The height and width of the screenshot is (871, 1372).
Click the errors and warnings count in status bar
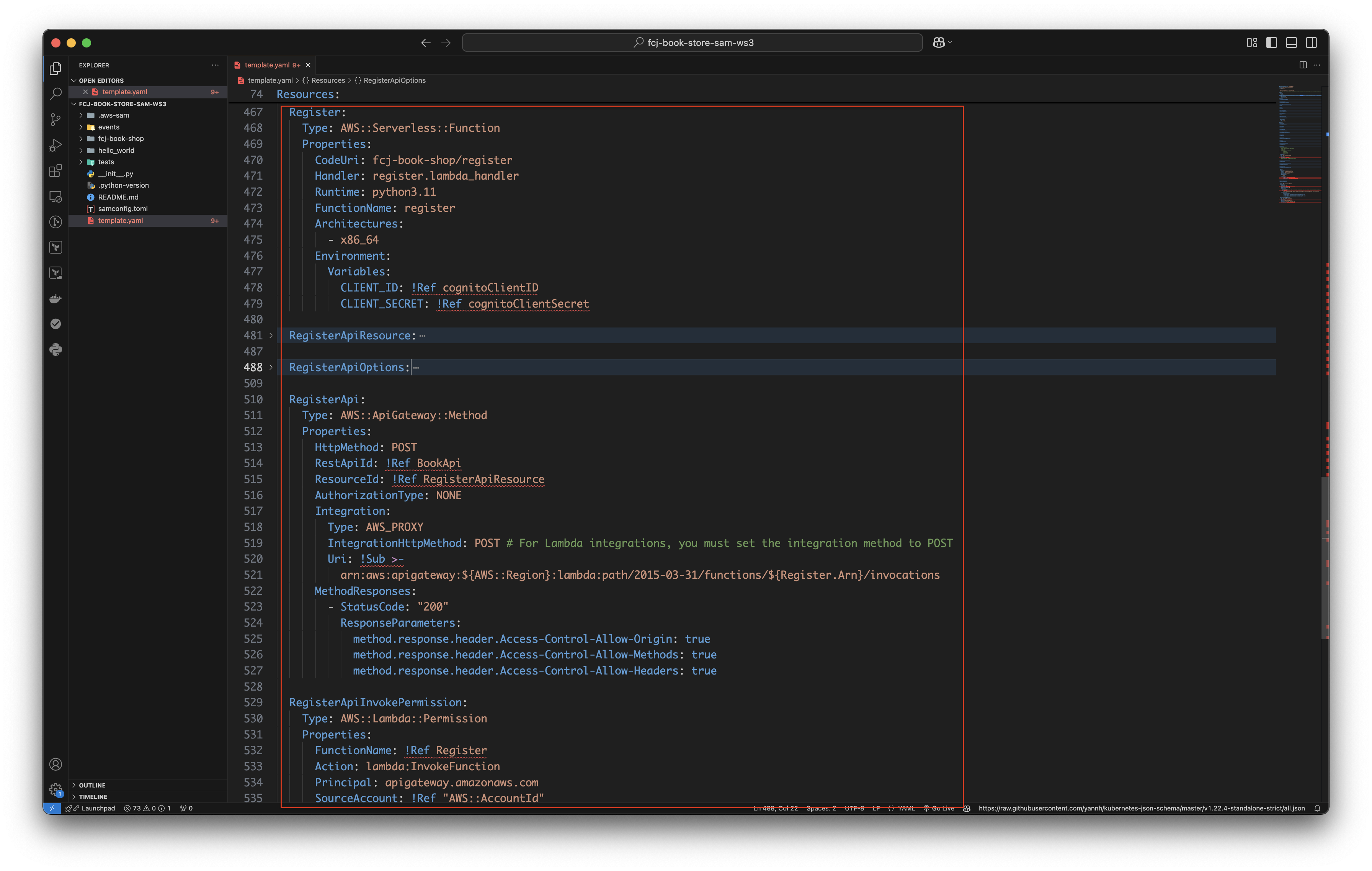point(147,808)
